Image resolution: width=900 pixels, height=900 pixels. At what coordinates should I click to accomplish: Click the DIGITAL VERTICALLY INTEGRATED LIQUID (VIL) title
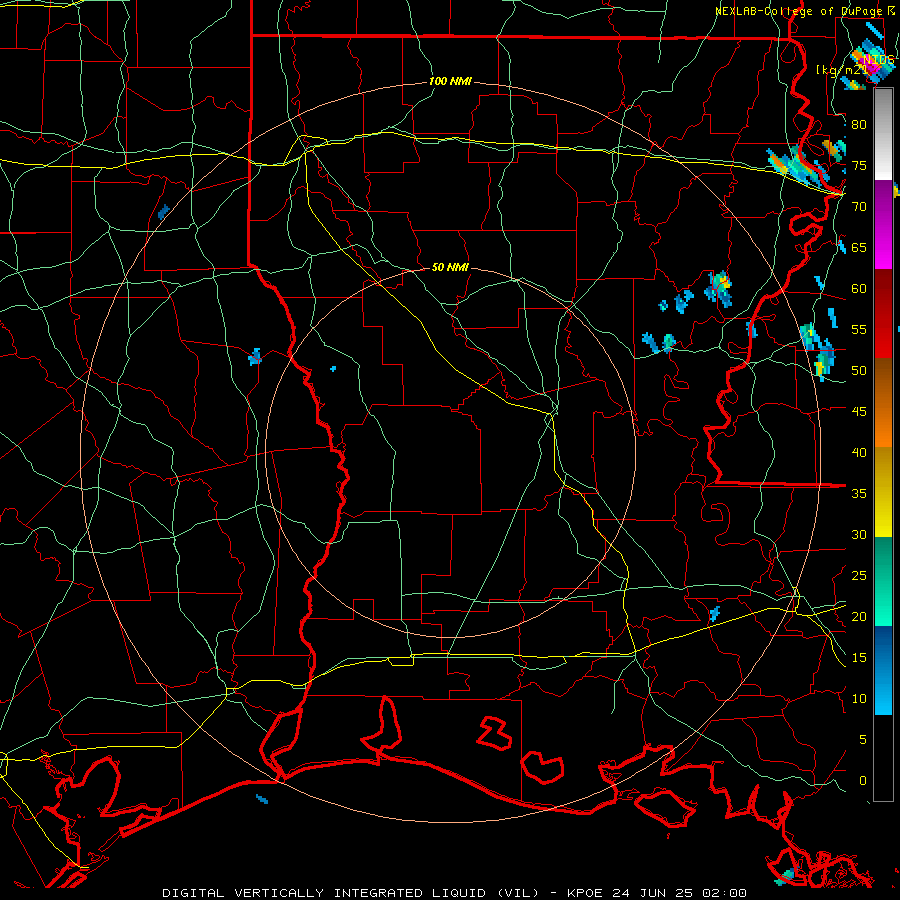pyautogui.click(x=350, y=893)
